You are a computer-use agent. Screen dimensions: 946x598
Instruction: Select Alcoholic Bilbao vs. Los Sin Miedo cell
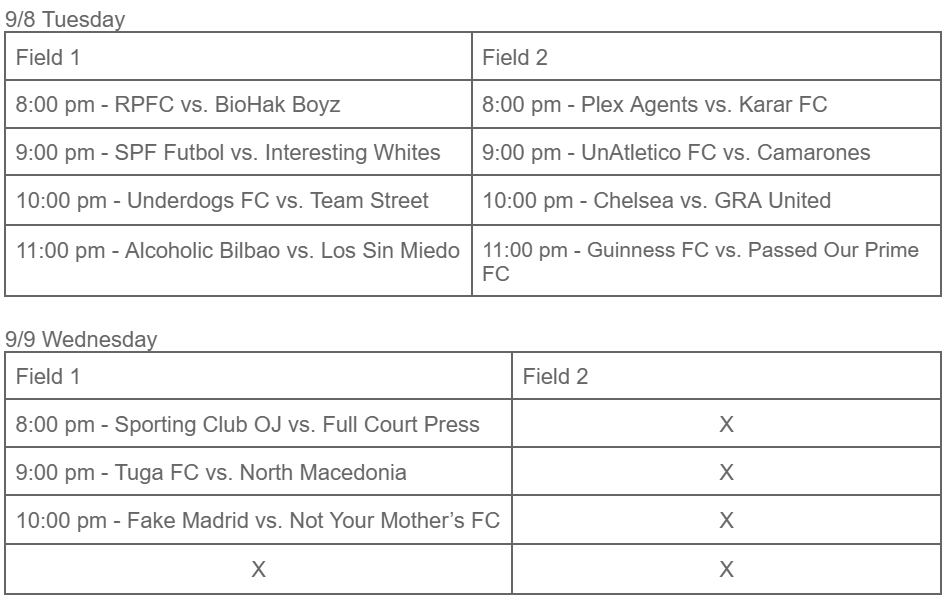(x=238, y=261)
